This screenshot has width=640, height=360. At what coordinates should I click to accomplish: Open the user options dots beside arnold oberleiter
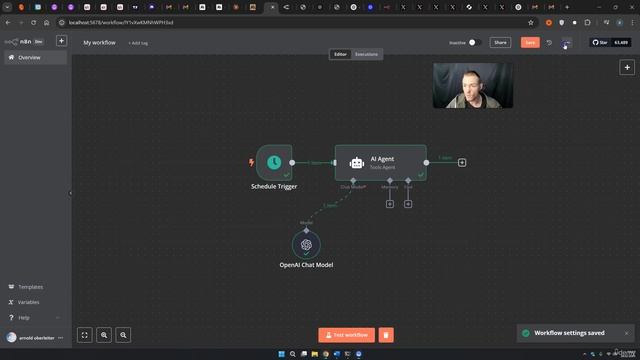tap(61, 338)
